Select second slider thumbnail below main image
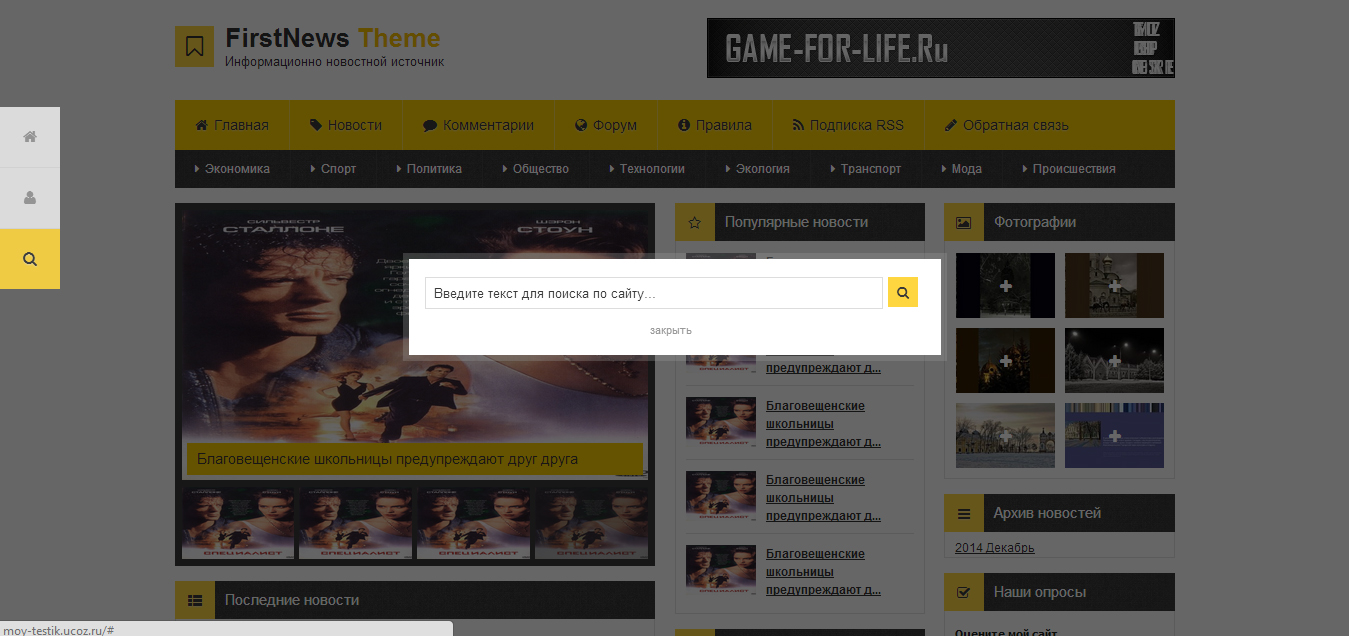 click(x=356, y=522)
